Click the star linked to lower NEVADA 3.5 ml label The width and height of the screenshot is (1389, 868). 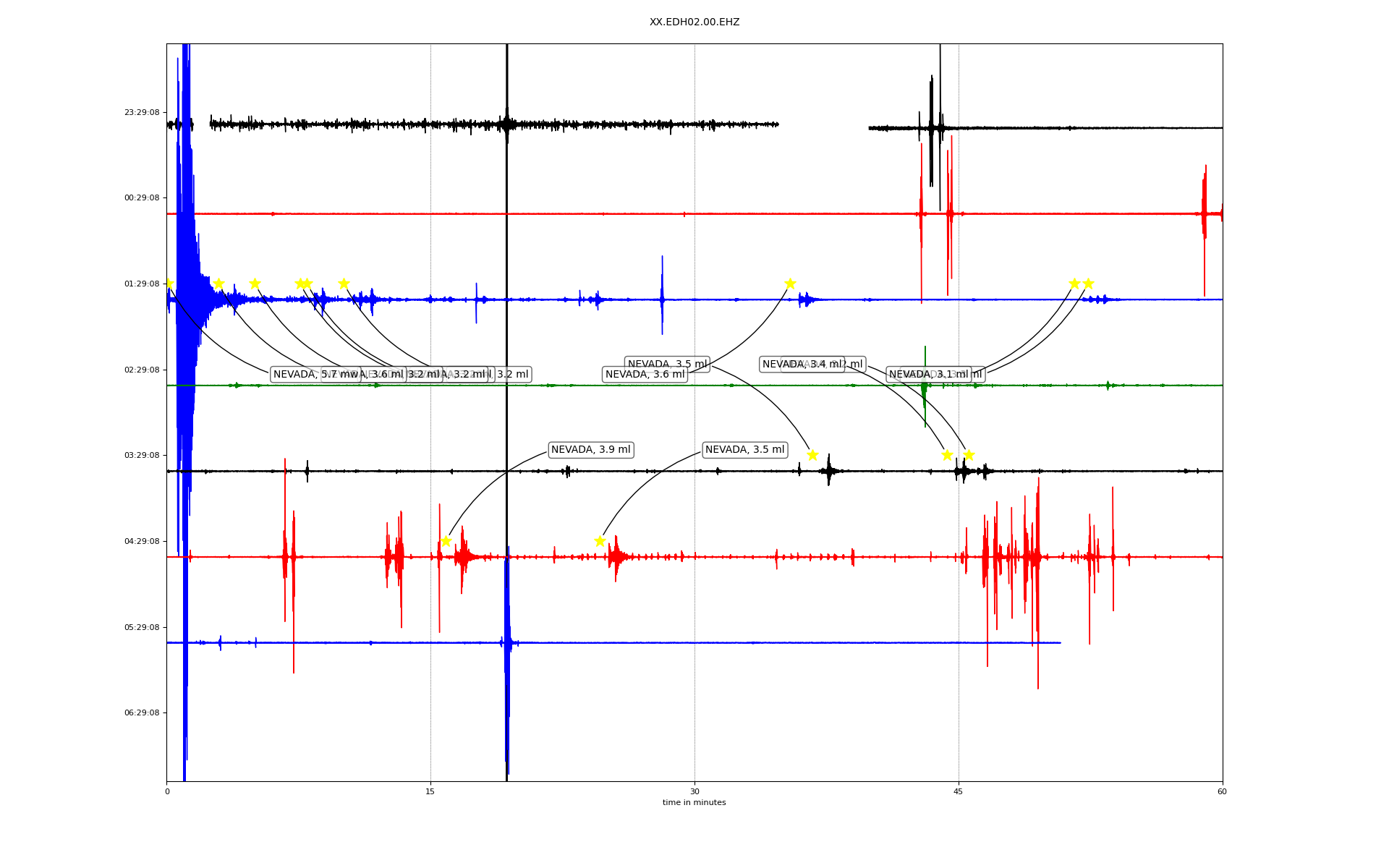pyautogui.click(x=600, y=541)
